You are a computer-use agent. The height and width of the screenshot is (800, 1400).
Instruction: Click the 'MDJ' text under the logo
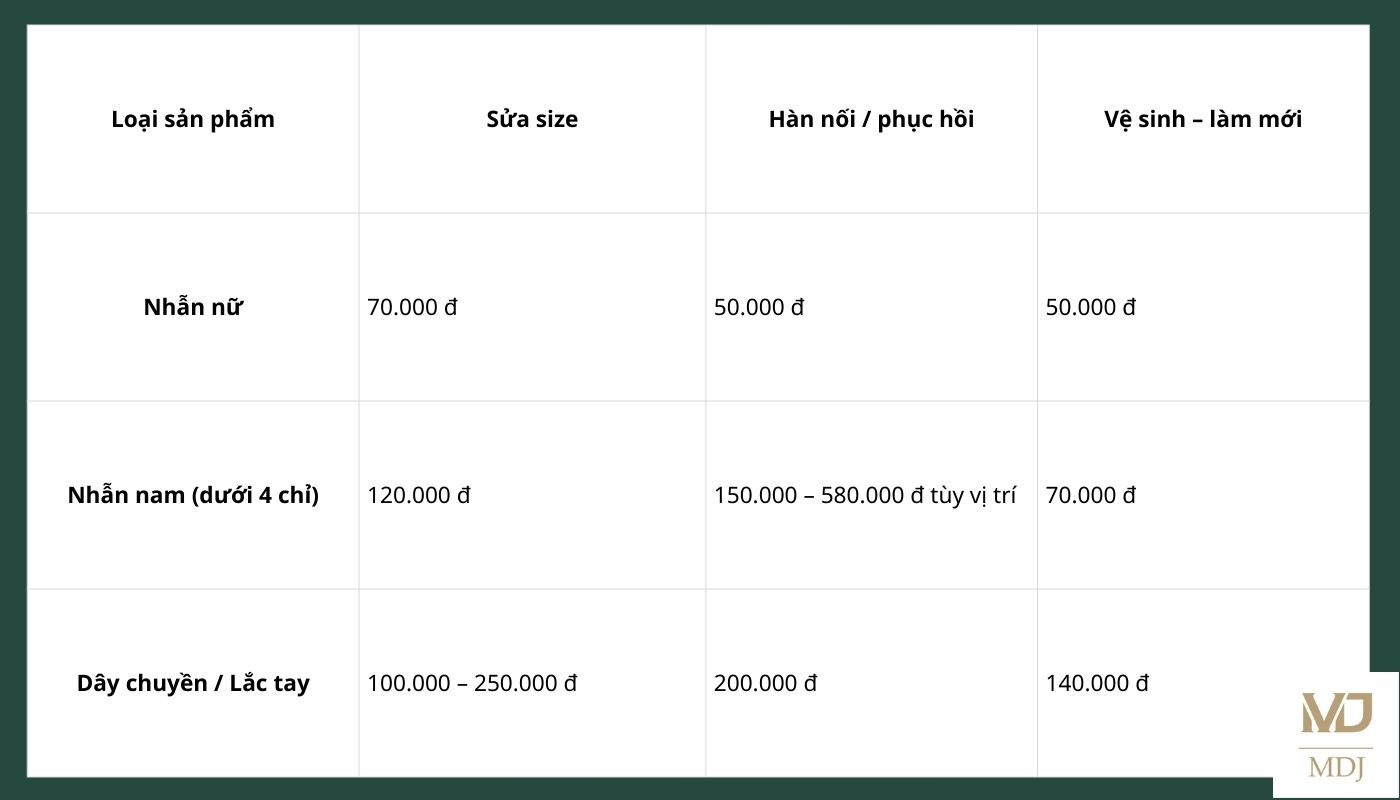[x=1336, y=767]
